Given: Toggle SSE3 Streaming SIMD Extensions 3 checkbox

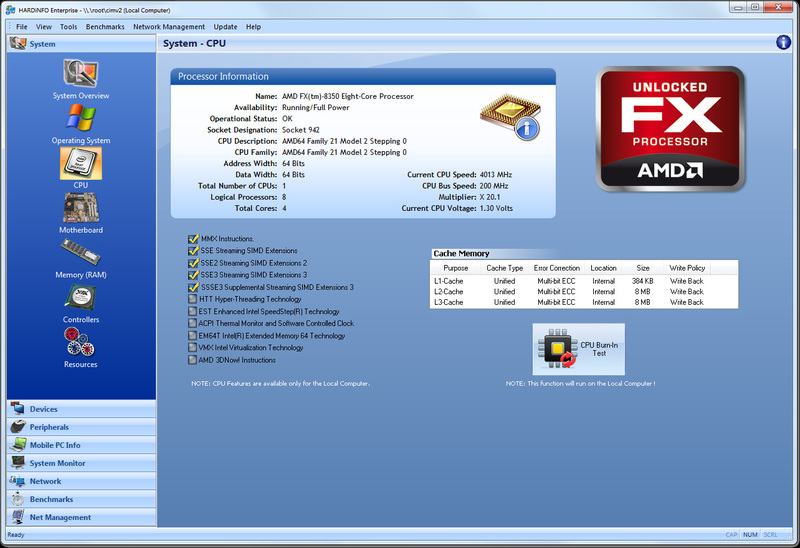Looking at the screenshot, I should pos(193,275).
